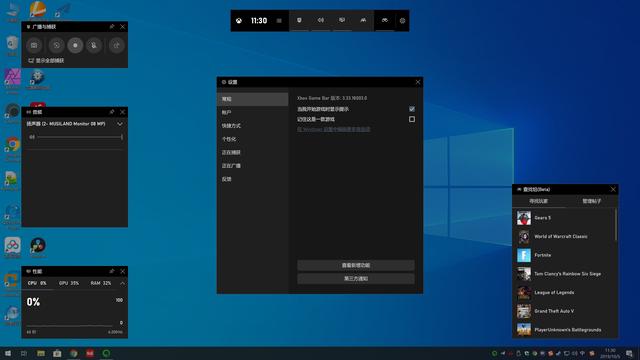Toggle the microphone while recording

pos(94,45)
